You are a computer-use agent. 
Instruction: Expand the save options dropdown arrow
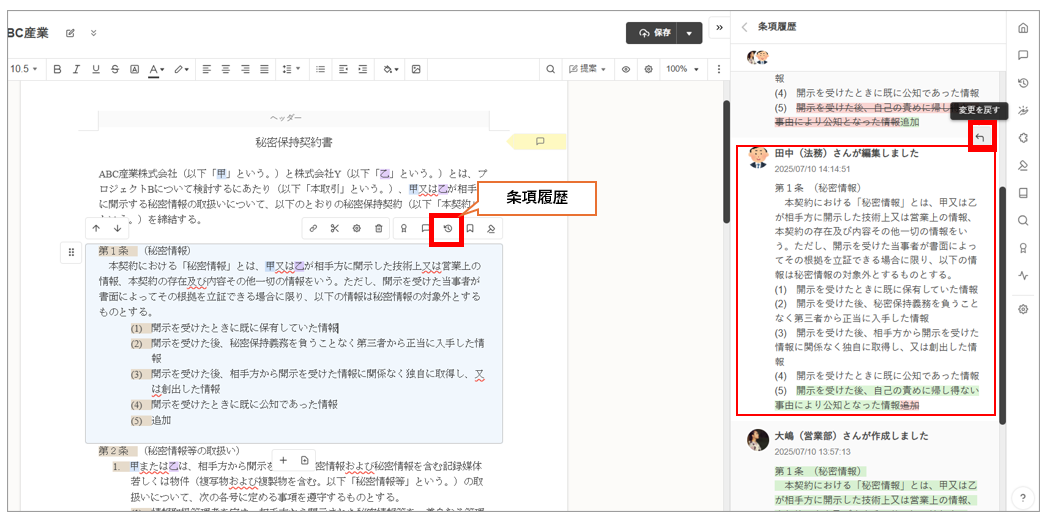click(689, 33)
